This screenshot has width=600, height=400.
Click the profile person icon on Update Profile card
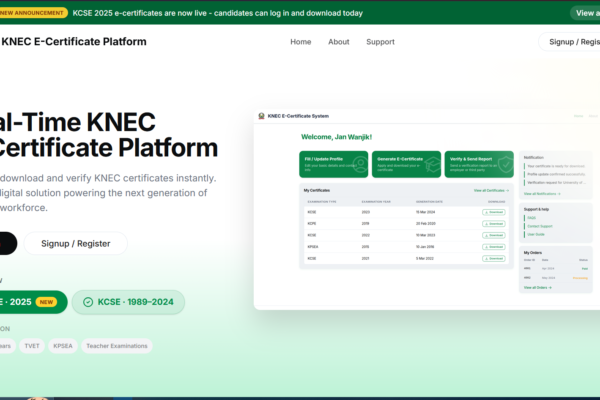coord(360,164)
